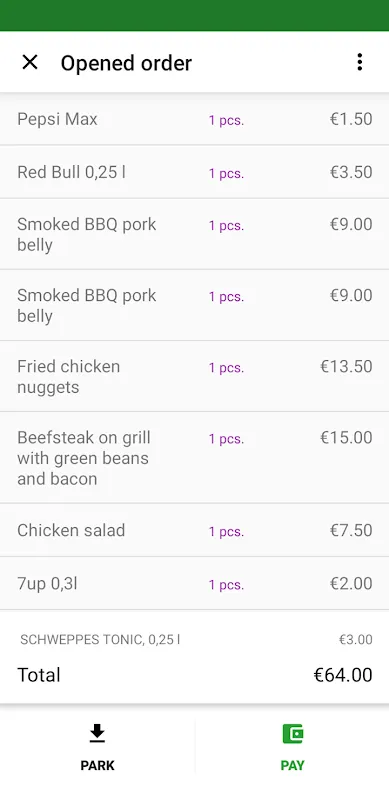Tap the Park download arrow icon
This screenshot has width=389, height=800.
[97, 734]
